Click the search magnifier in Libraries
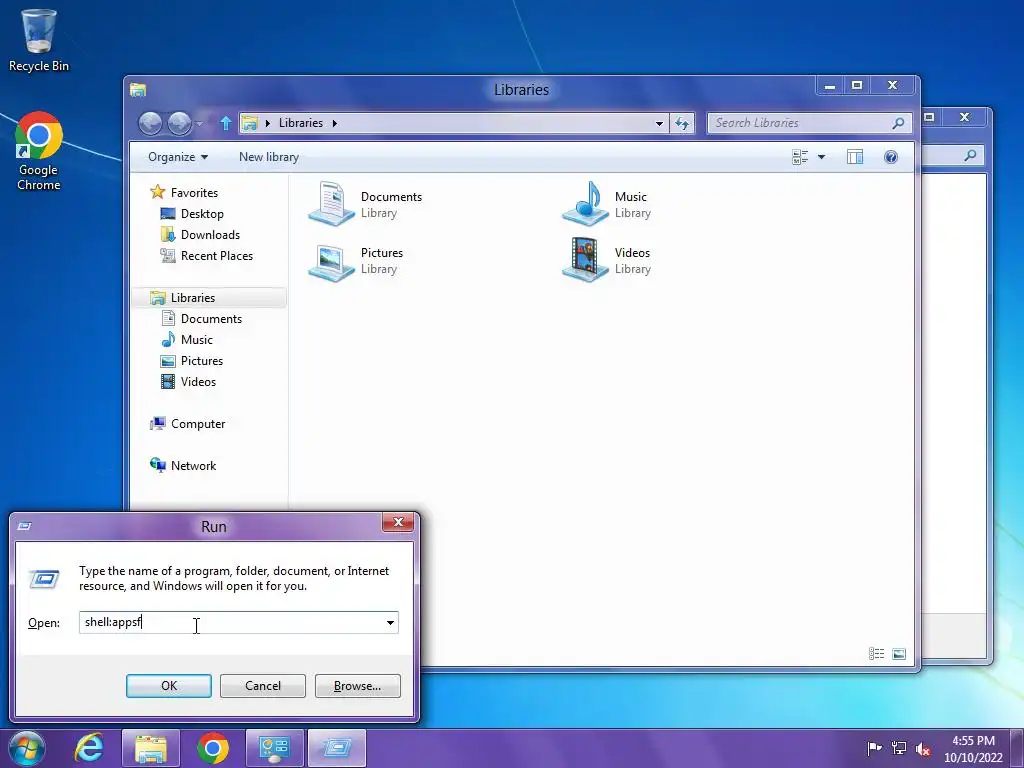The image size is (1024, 768). [898, 123]
